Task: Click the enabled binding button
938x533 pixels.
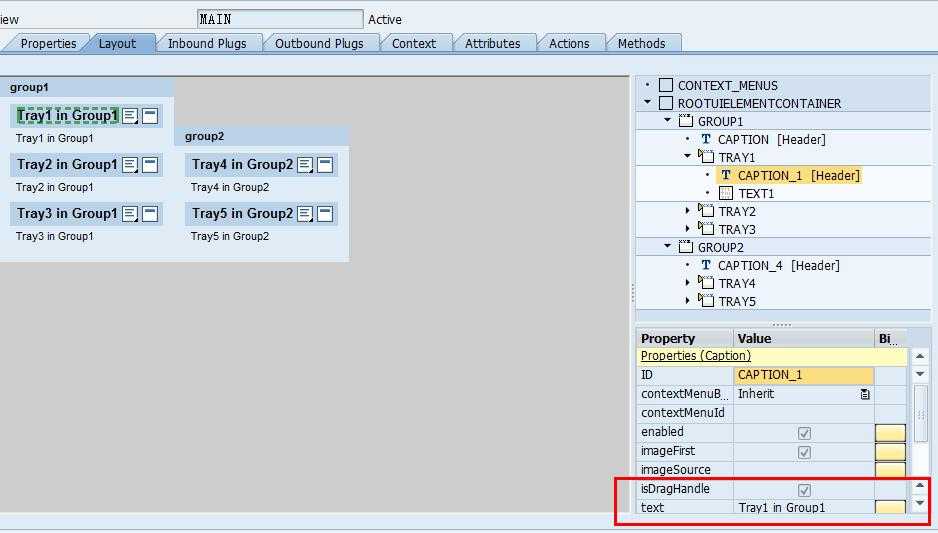Action: [x=890, y=433]
